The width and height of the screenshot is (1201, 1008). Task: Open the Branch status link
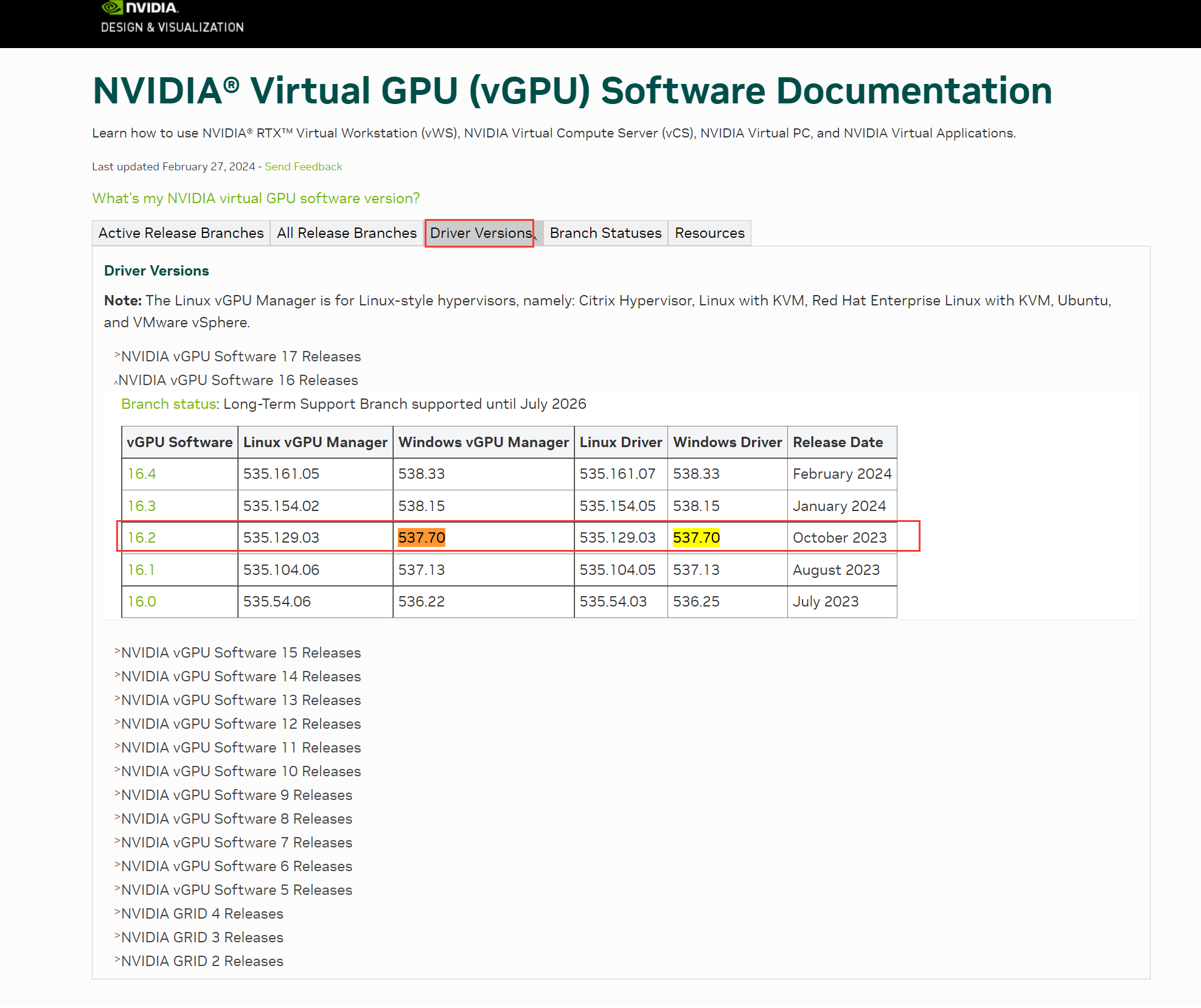(169, 404)
